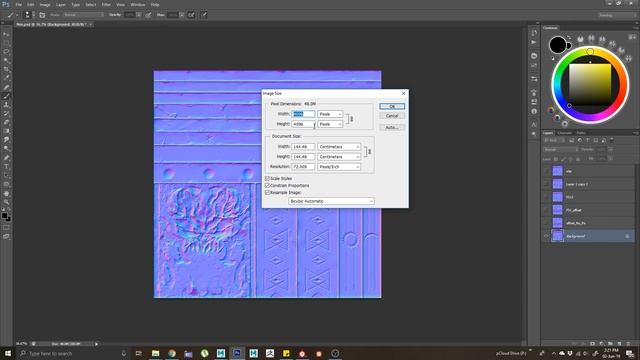
Task: Click the yellow saturation square in color wheel
Action: [590, 84]
